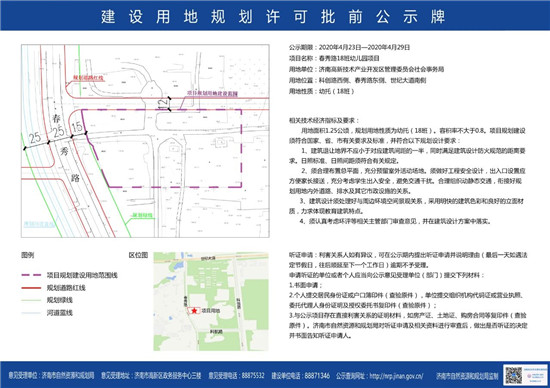The width and height of the screenshot is (550, 388).
Task: Click the 用地性质 幼托（18班） line
Action: 321,91
